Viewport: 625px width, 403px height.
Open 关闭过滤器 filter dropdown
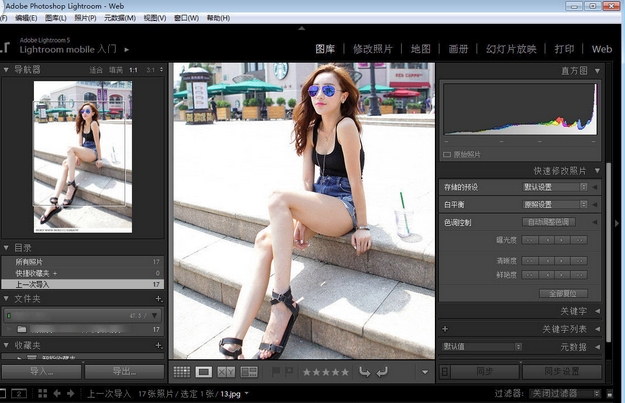565,393
